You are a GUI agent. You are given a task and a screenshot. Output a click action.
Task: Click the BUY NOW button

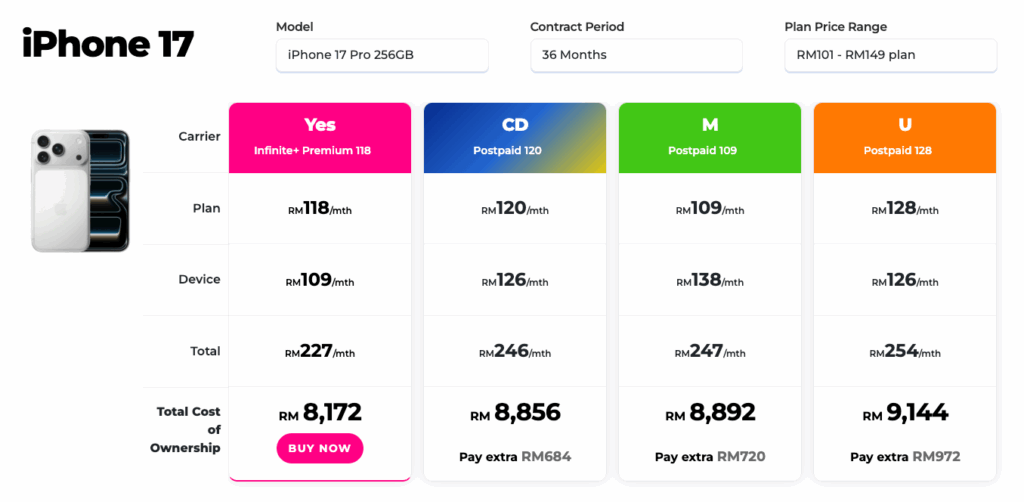(320, 448)
